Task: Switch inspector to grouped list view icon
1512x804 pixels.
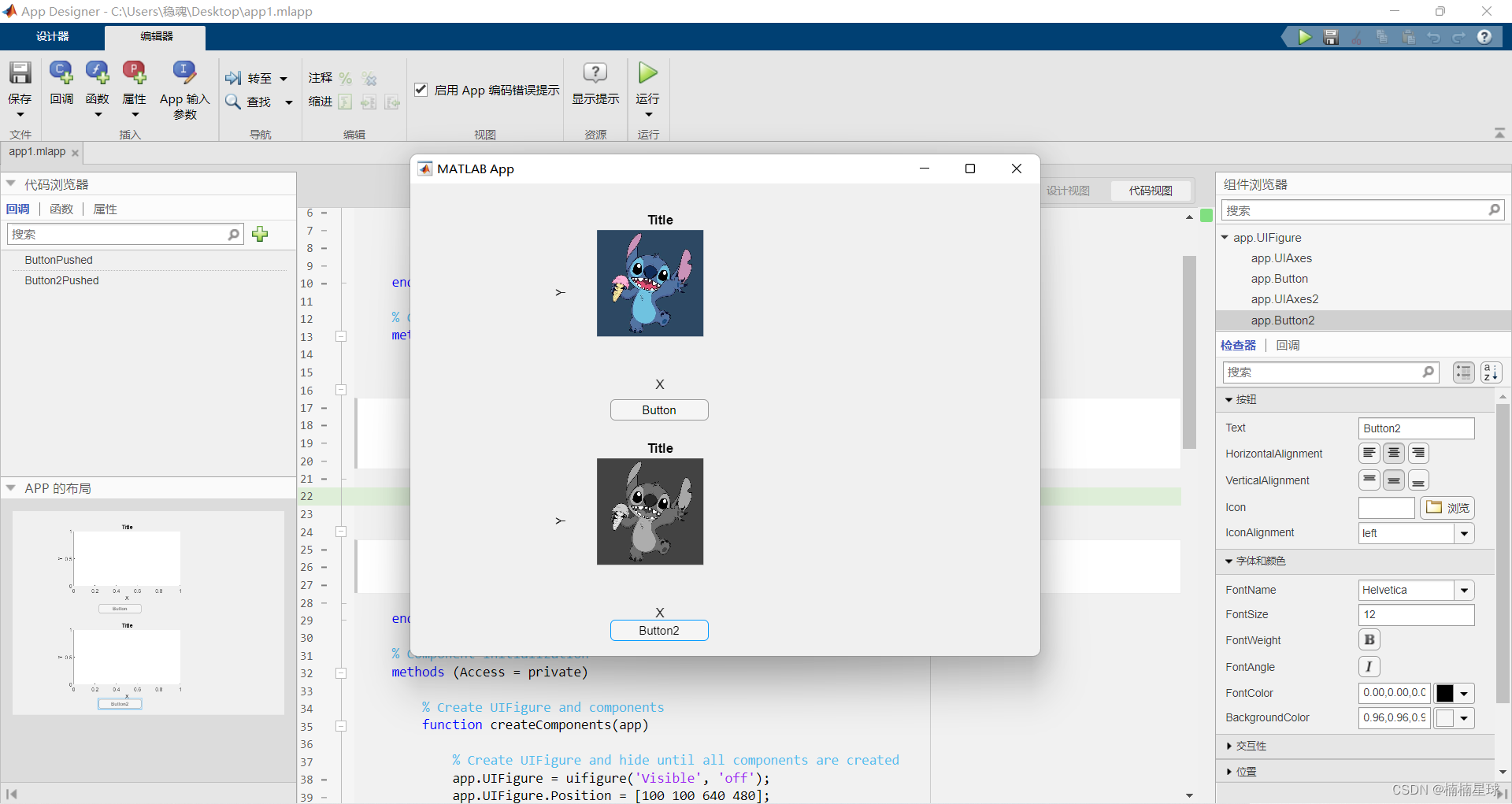Action: (x=1464, y=372)
